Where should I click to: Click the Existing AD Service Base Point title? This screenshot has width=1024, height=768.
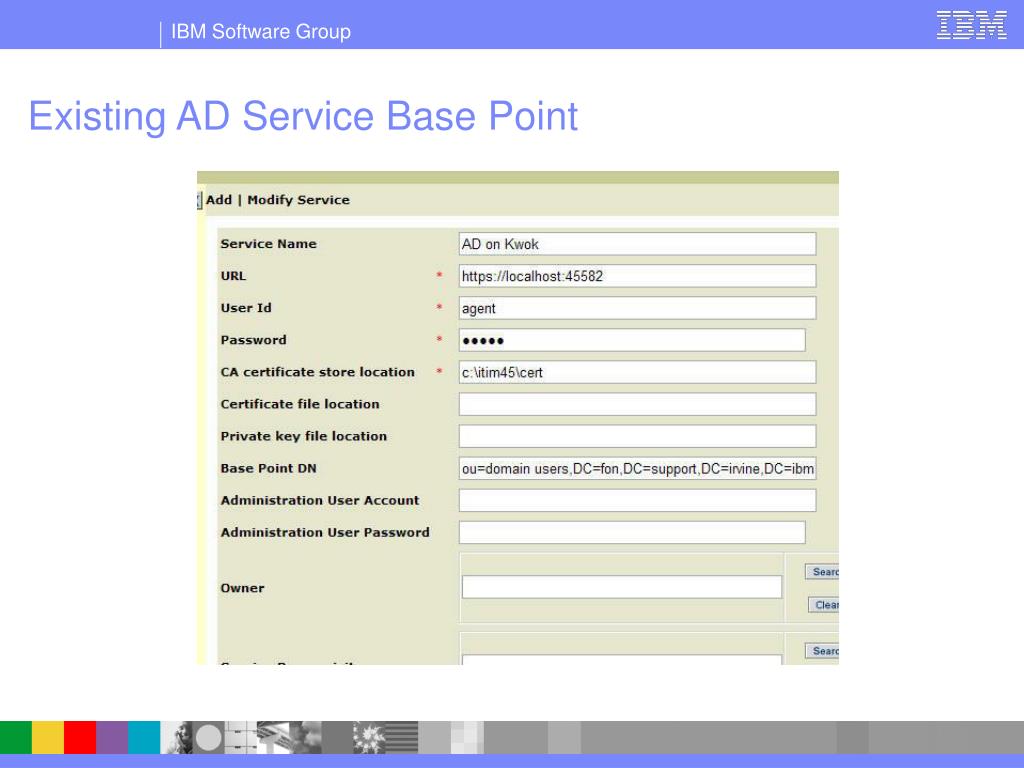point(303,116)
